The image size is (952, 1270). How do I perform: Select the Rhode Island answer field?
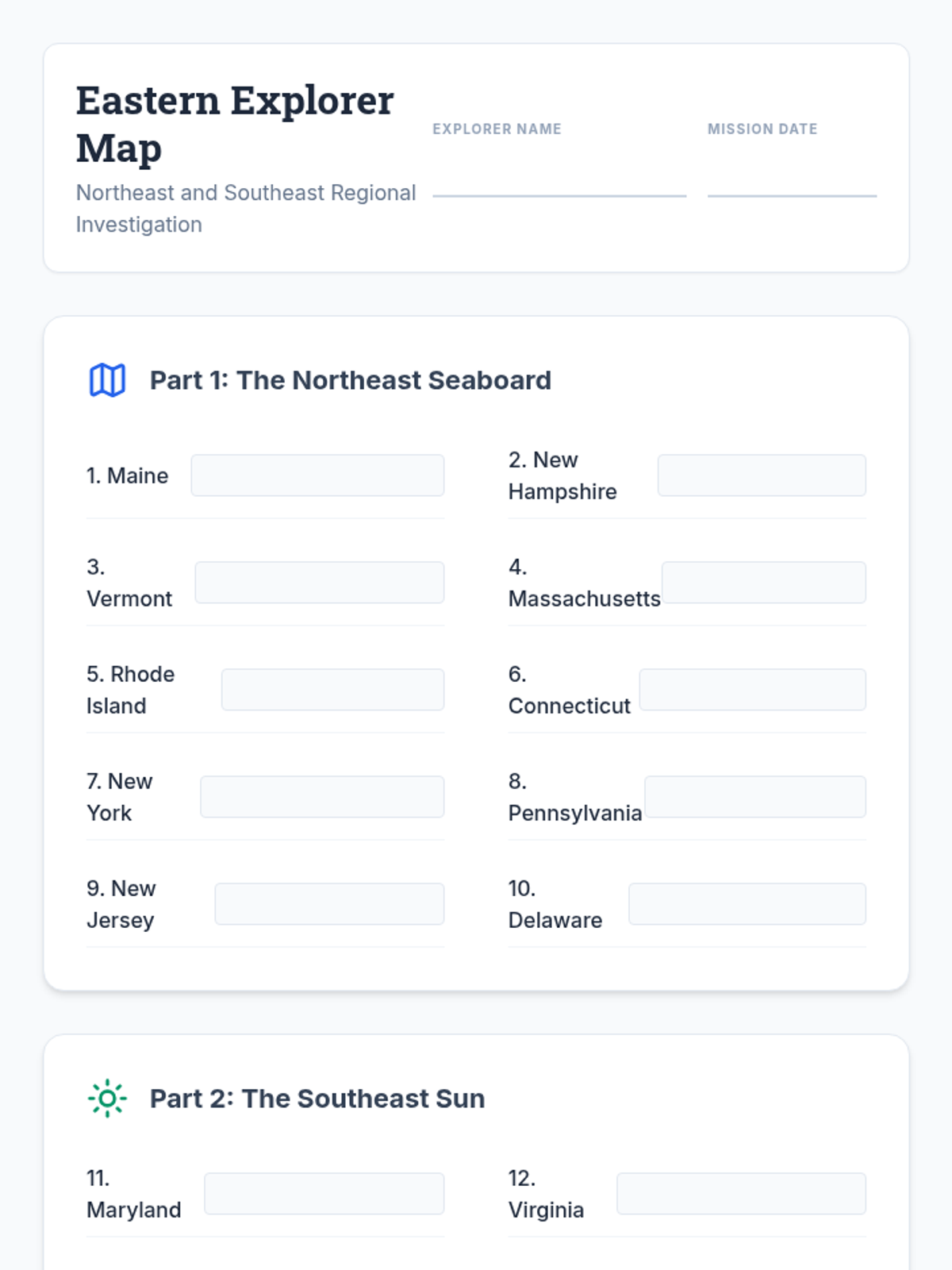(332, 690)
